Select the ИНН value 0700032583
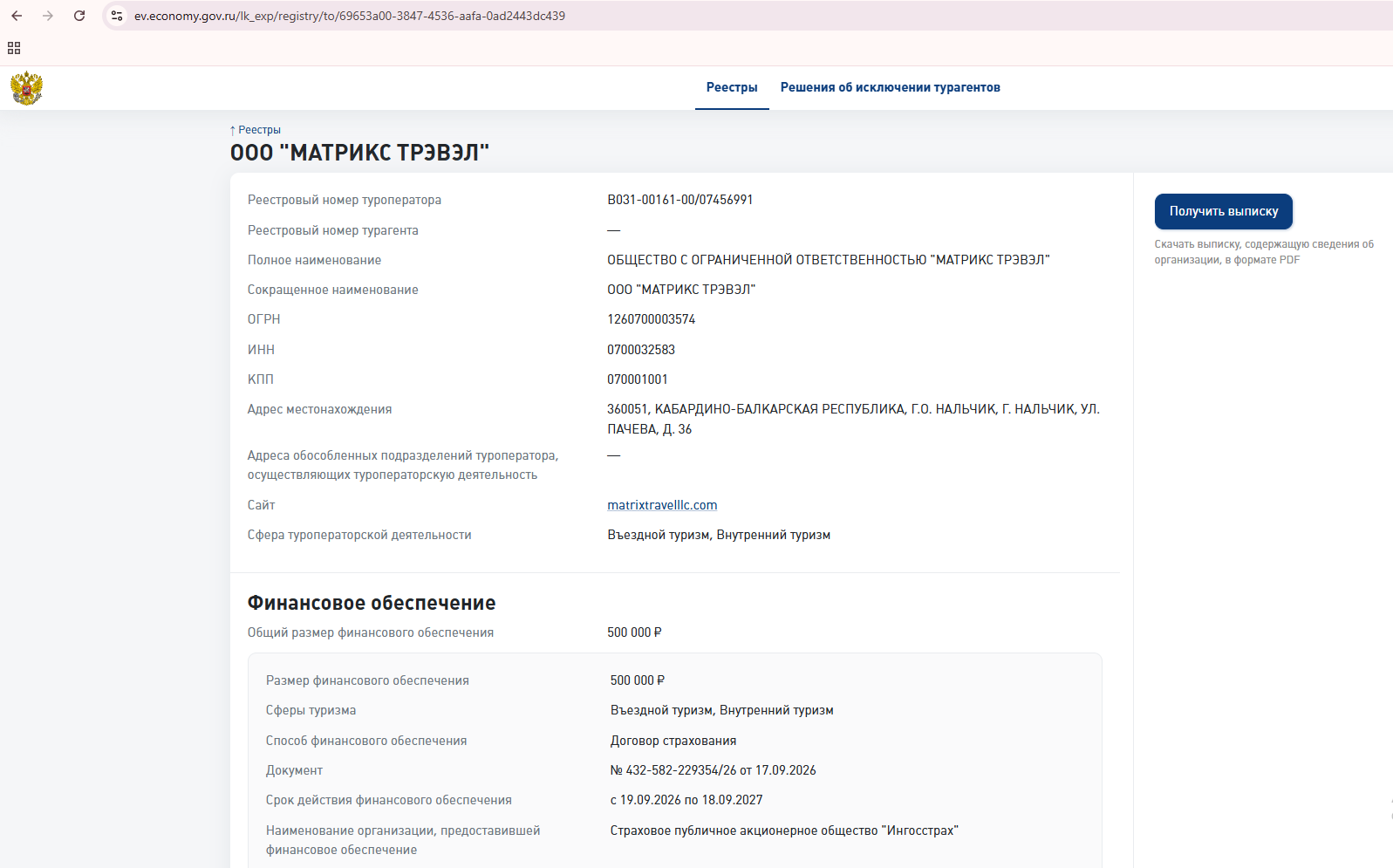The width and height of the screenshot is (1393, 868). 641,350
